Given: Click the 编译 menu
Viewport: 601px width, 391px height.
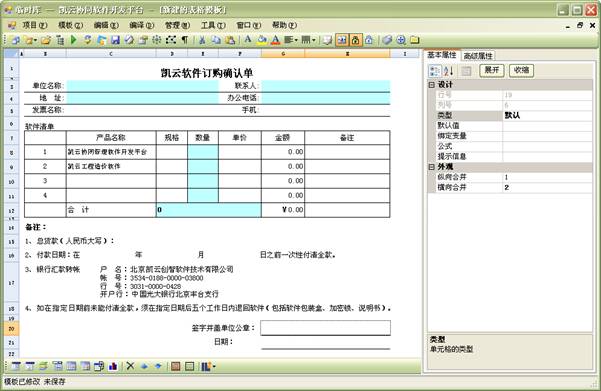Looking at the screenshot, I should 141,25.
